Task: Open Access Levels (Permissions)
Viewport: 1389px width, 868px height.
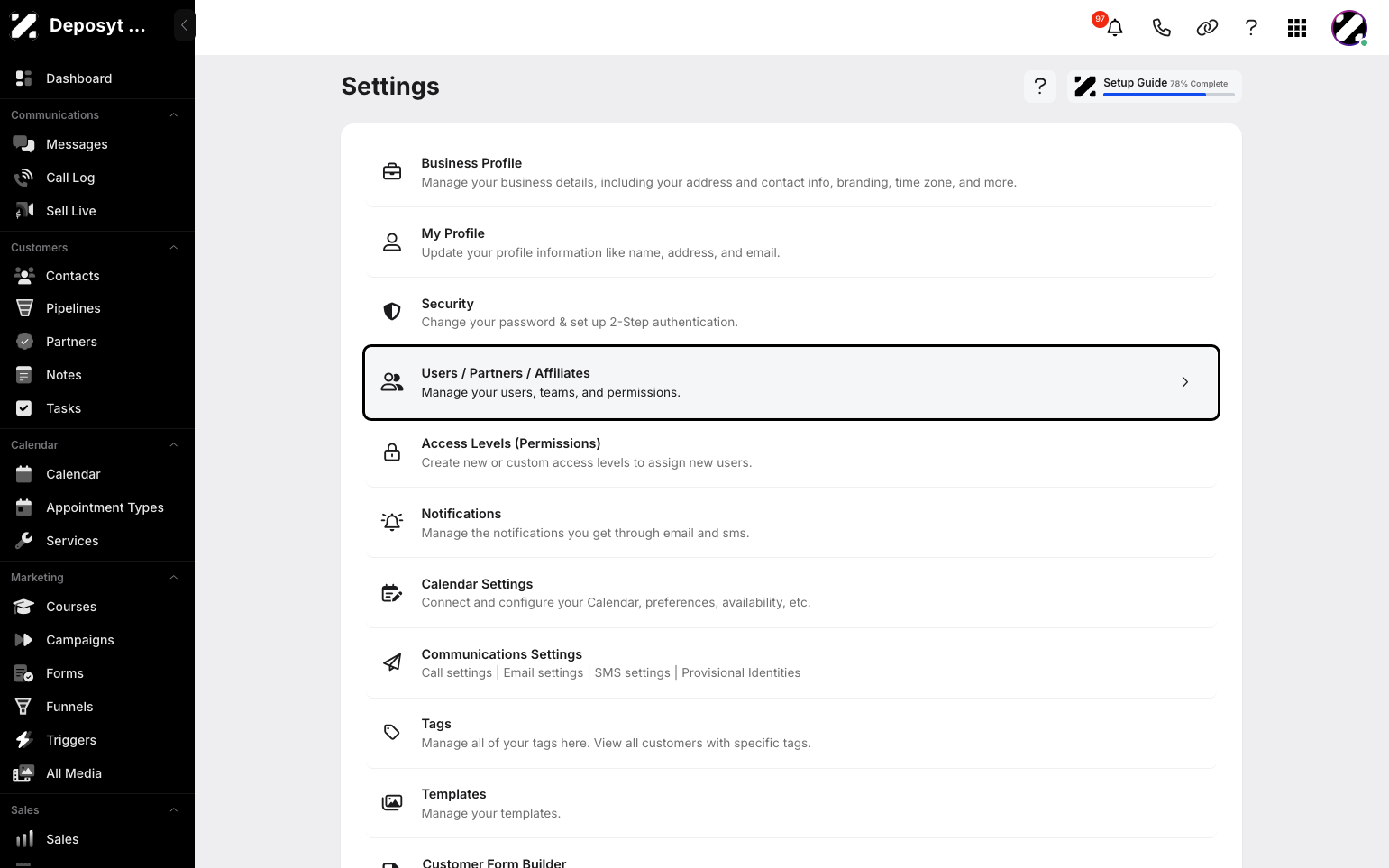Action: click(791, 452)
